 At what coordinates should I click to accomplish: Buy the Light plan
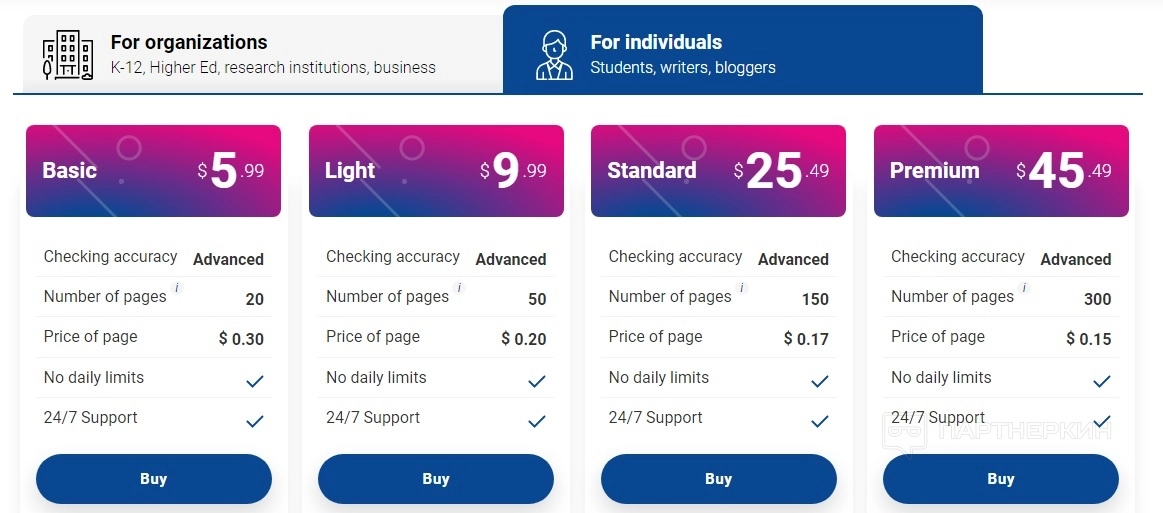tap(436, 479)
